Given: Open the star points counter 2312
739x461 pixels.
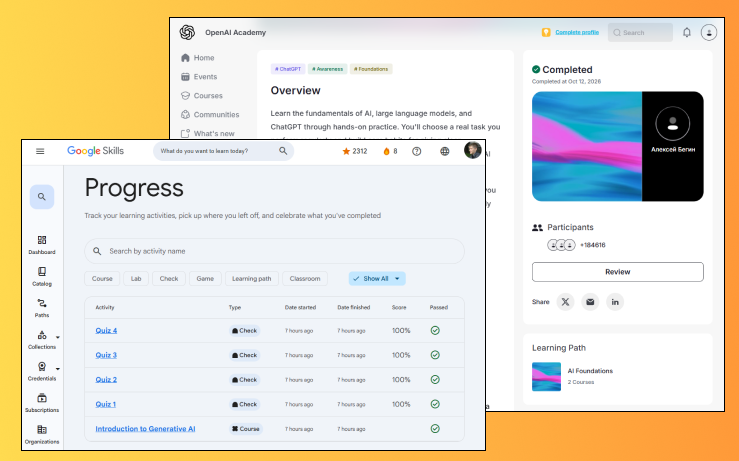Looking at the screenshot, I should (x=354, y=151).
